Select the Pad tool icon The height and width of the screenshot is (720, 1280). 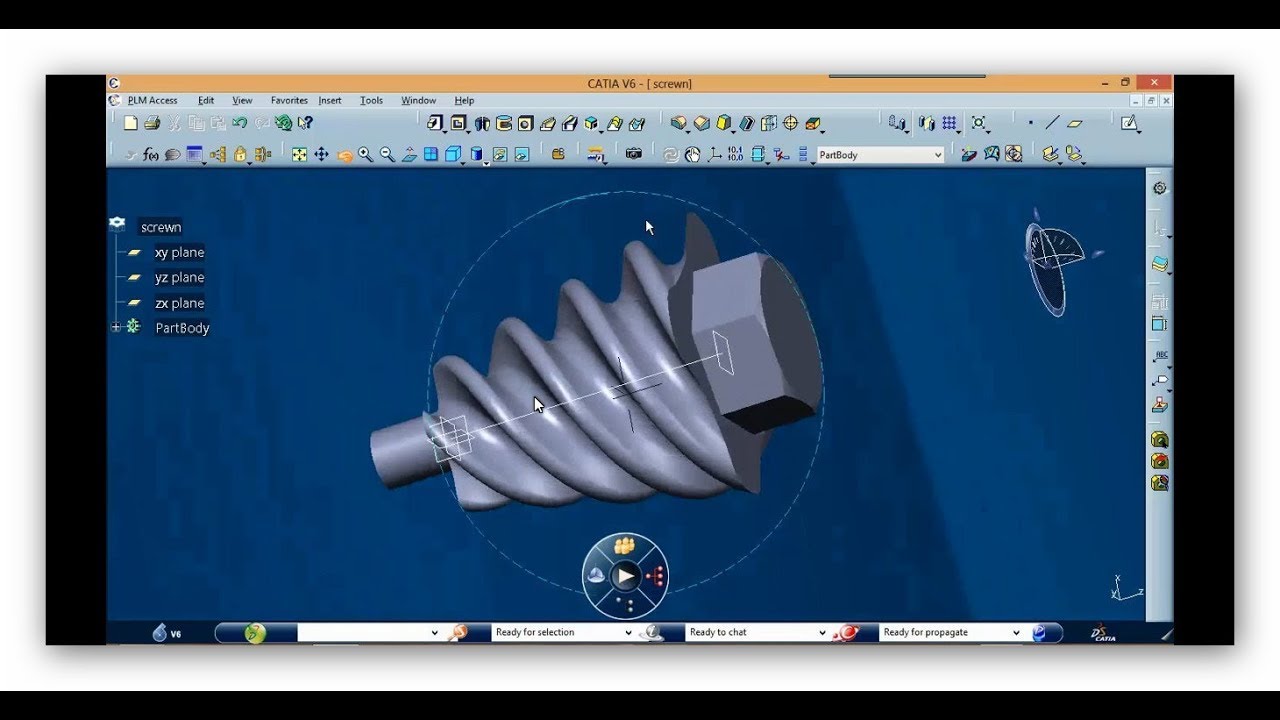click(x=435, y=123)
